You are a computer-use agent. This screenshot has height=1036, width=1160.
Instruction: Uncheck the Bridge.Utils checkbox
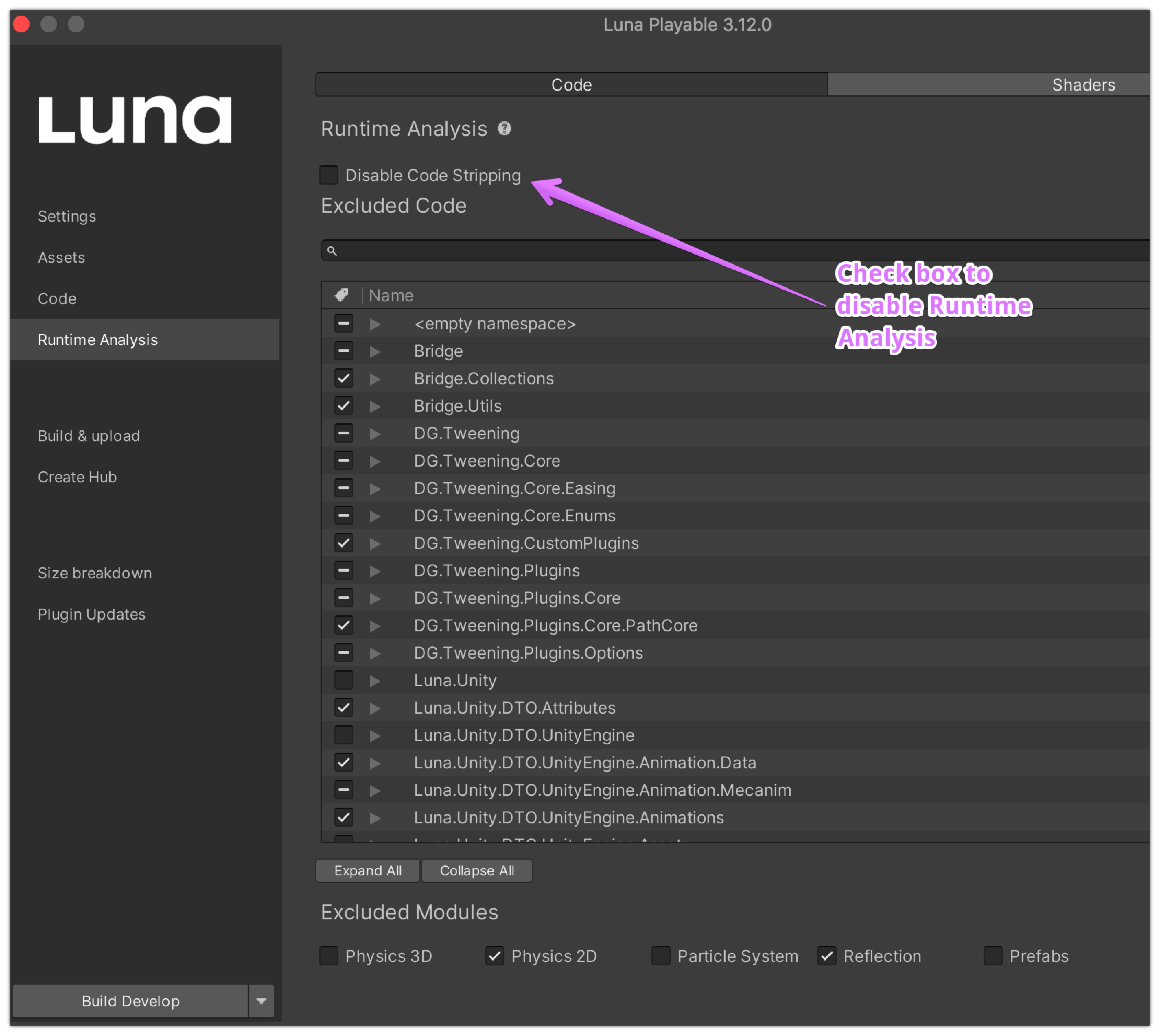(x=344, y=406)
